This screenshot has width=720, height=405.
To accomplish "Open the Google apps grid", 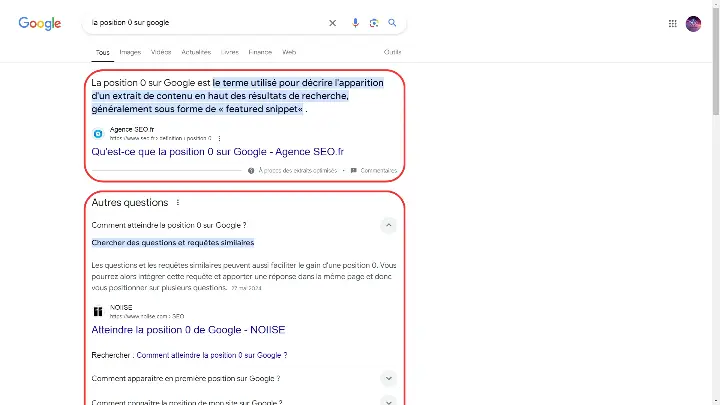I will point(672,23).
